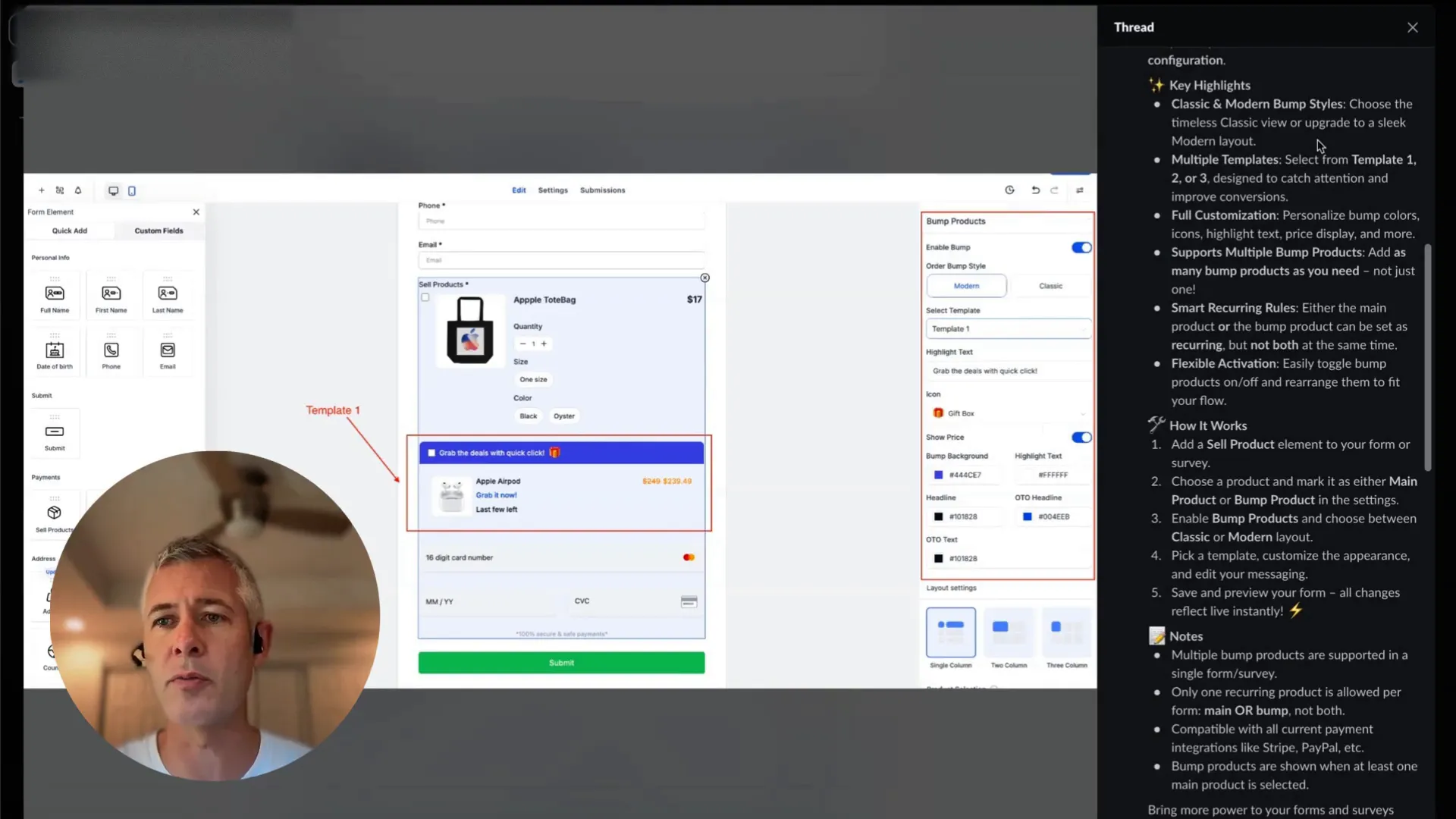Switch to mobile preview icon

(132, 190)
